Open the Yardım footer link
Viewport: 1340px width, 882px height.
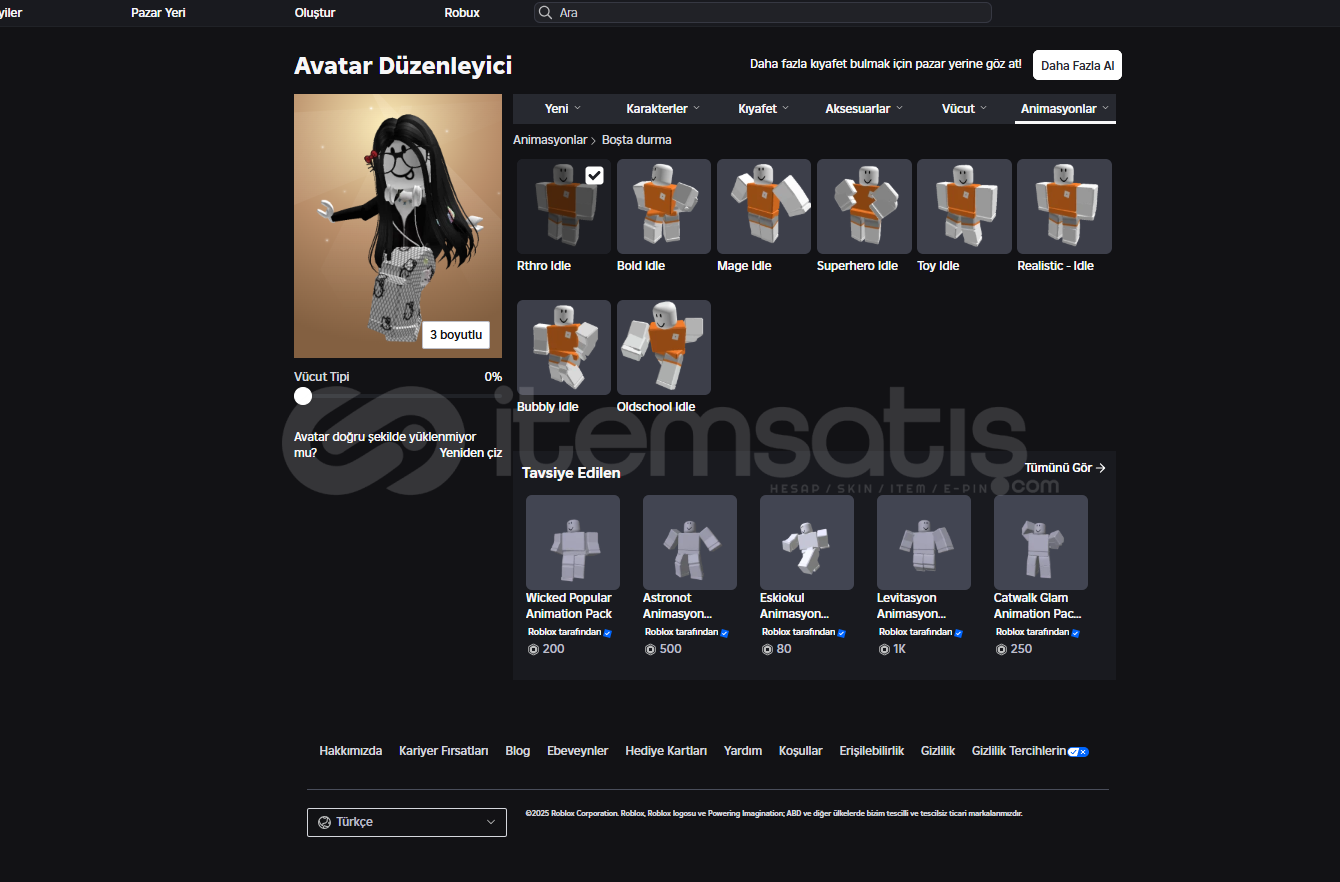point(743,751)
